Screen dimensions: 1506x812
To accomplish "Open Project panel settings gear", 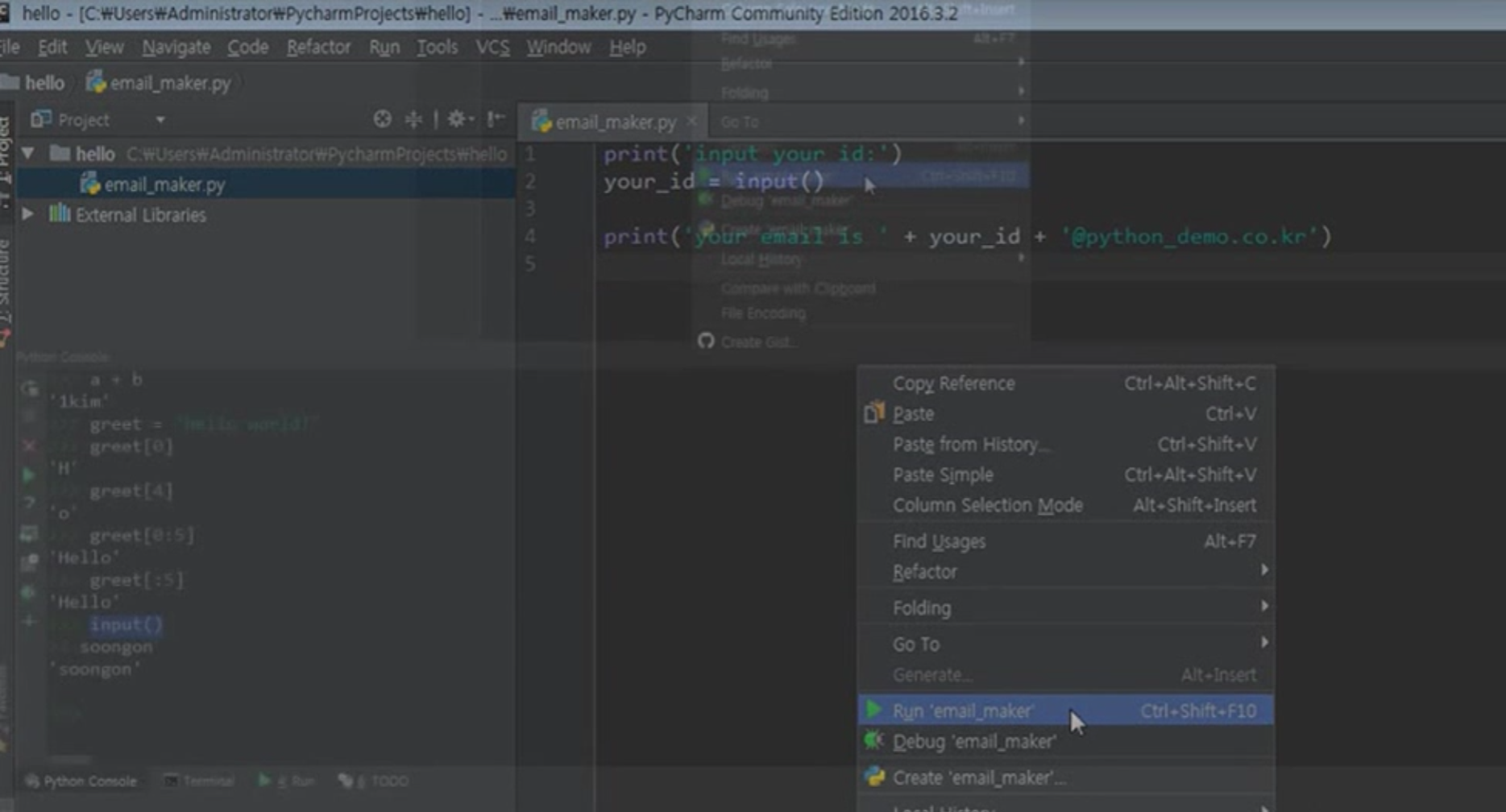I will click(x=459, y=119).
